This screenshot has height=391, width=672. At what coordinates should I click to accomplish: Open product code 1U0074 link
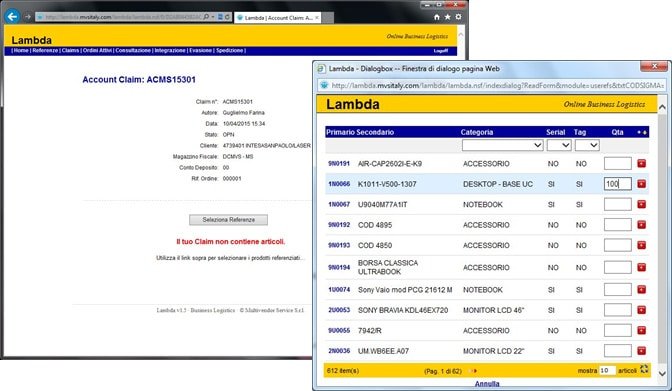coord(339,290)
